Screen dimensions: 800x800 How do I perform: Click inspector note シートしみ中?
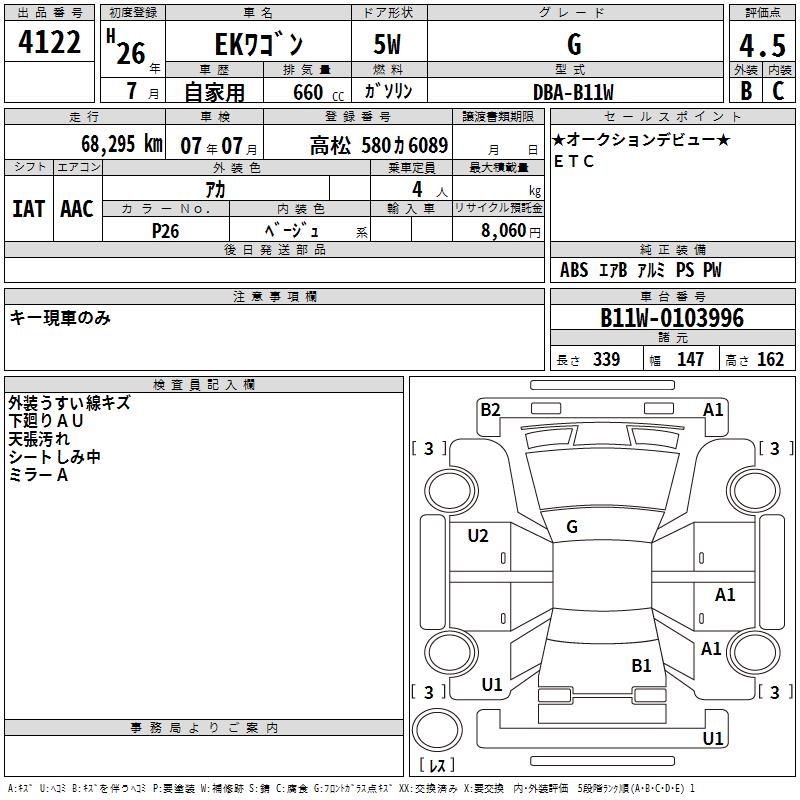[x=55, y=457]
